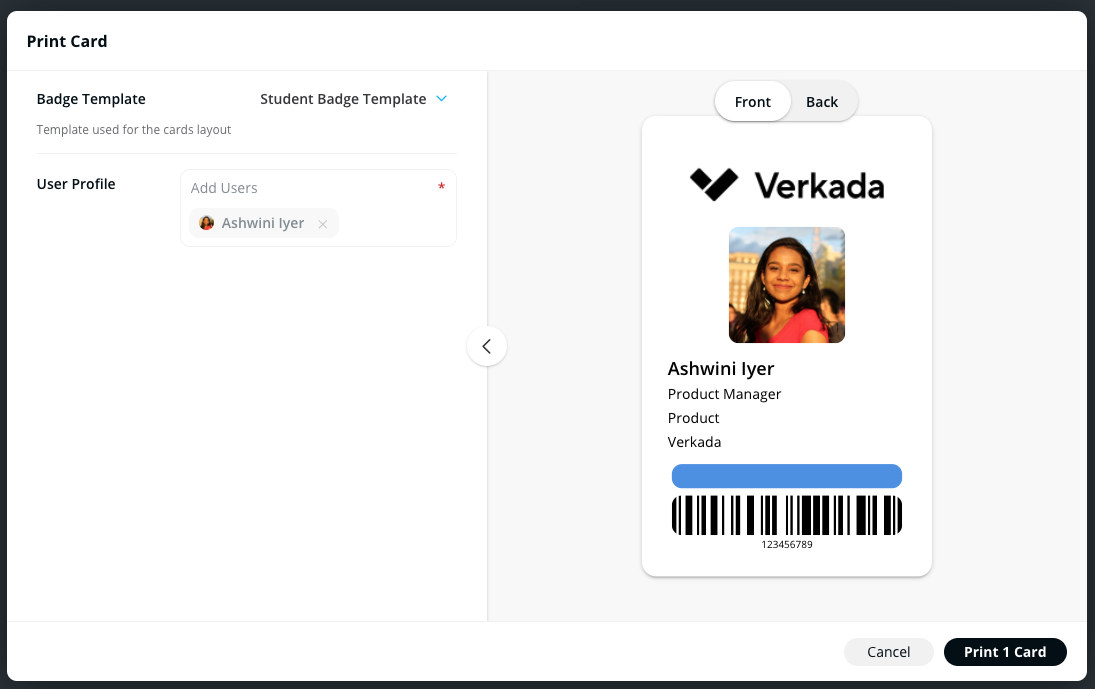
Task: Switch to the Back view of the badge
Action: point(822,102)
